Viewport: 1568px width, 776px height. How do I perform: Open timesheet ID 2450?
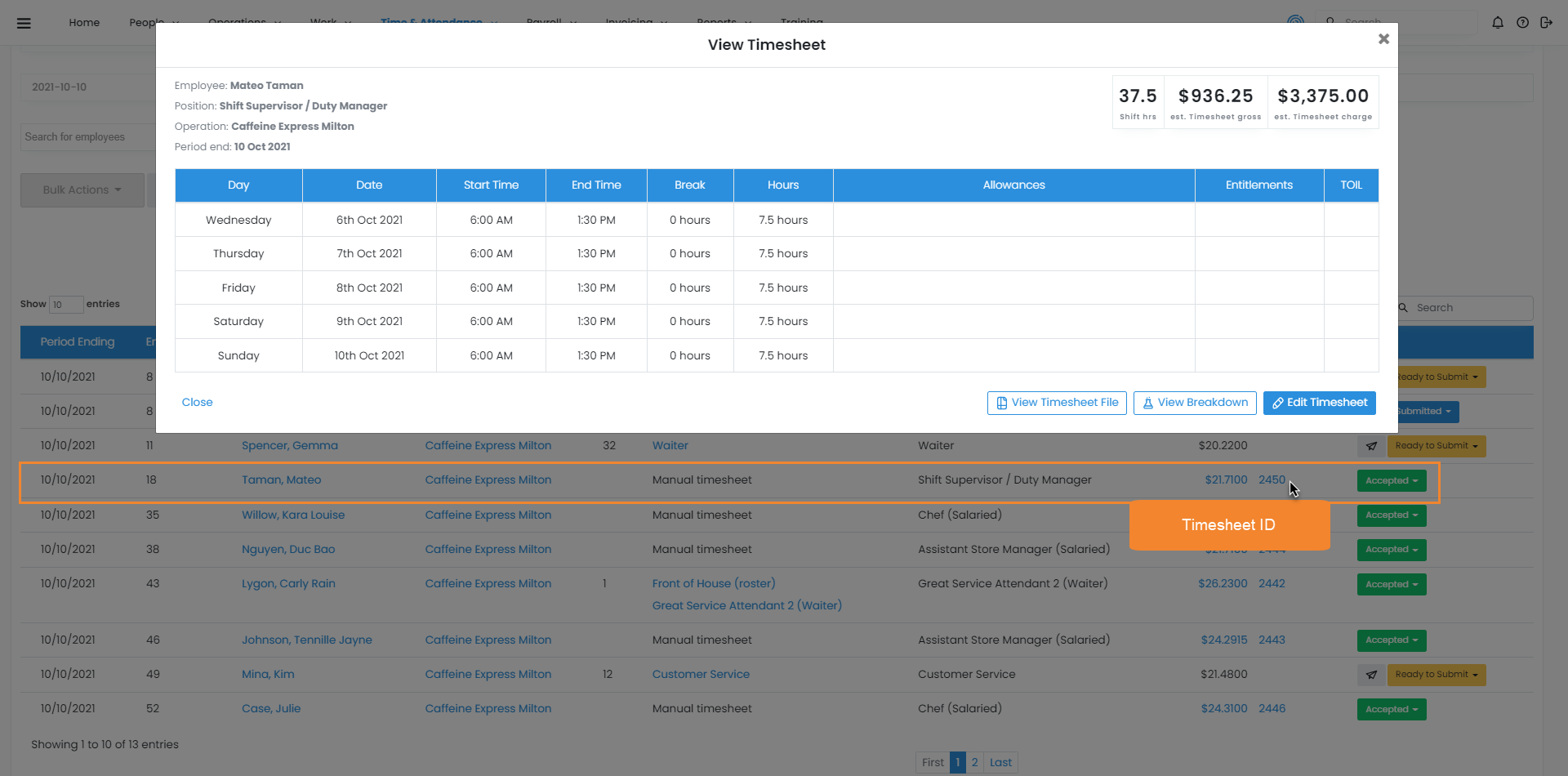click(1272, 479)
